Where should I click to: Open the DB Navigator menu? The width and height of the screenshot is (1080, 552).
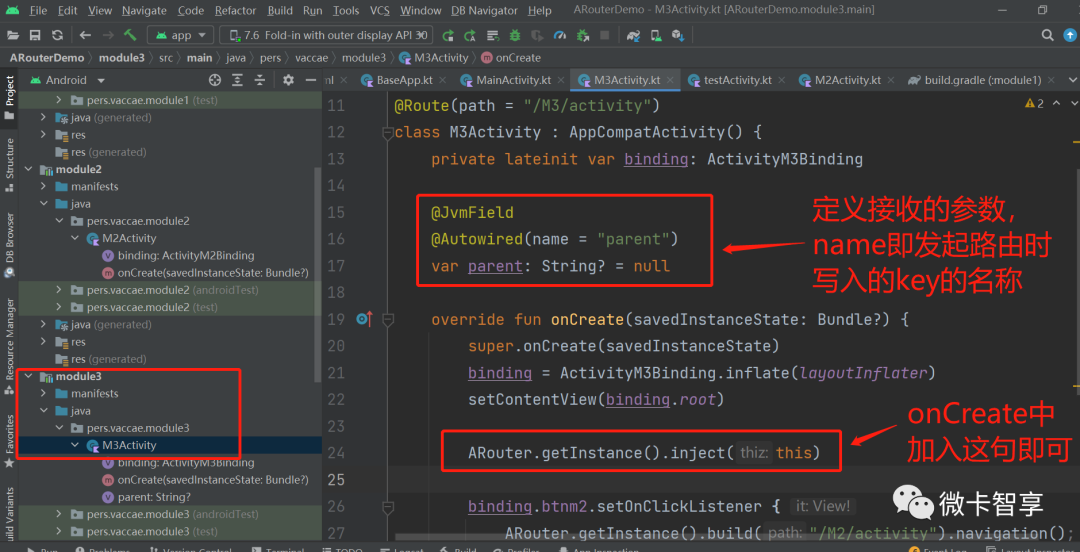pyautogui.click(x=484, y=10)
